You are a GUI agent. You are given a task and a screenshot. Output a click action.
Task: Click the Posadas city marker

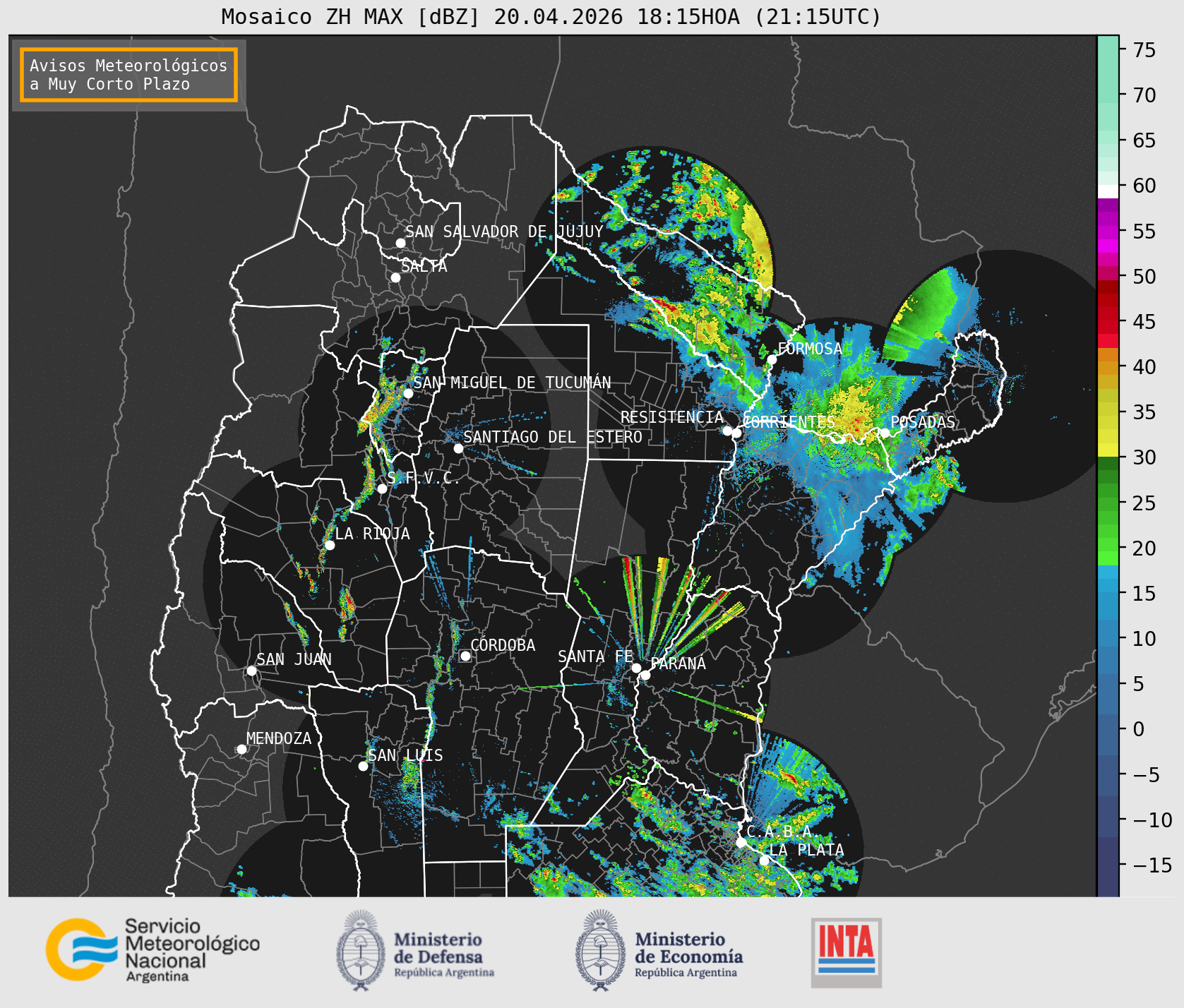point(885,433)
